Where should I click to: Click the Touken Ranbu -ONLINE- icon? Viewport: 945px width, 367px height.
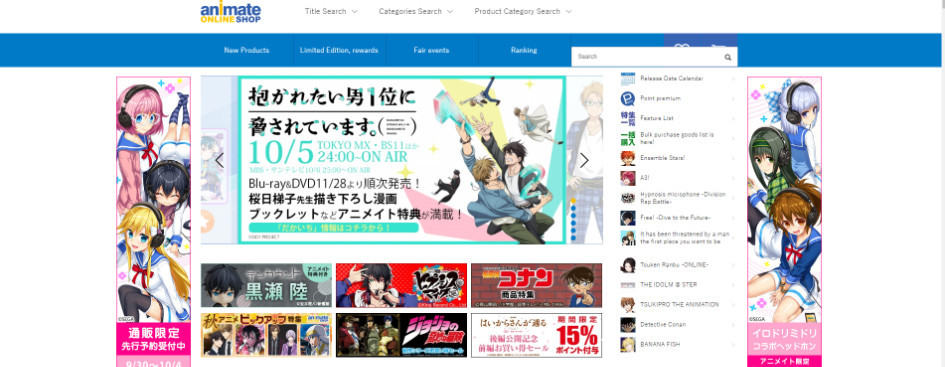coord(628,265)
